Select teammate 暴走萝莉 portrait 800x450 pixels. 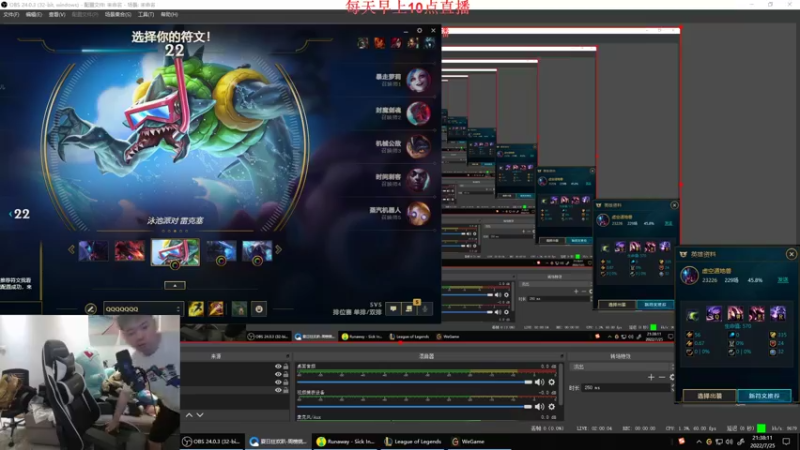418,80
